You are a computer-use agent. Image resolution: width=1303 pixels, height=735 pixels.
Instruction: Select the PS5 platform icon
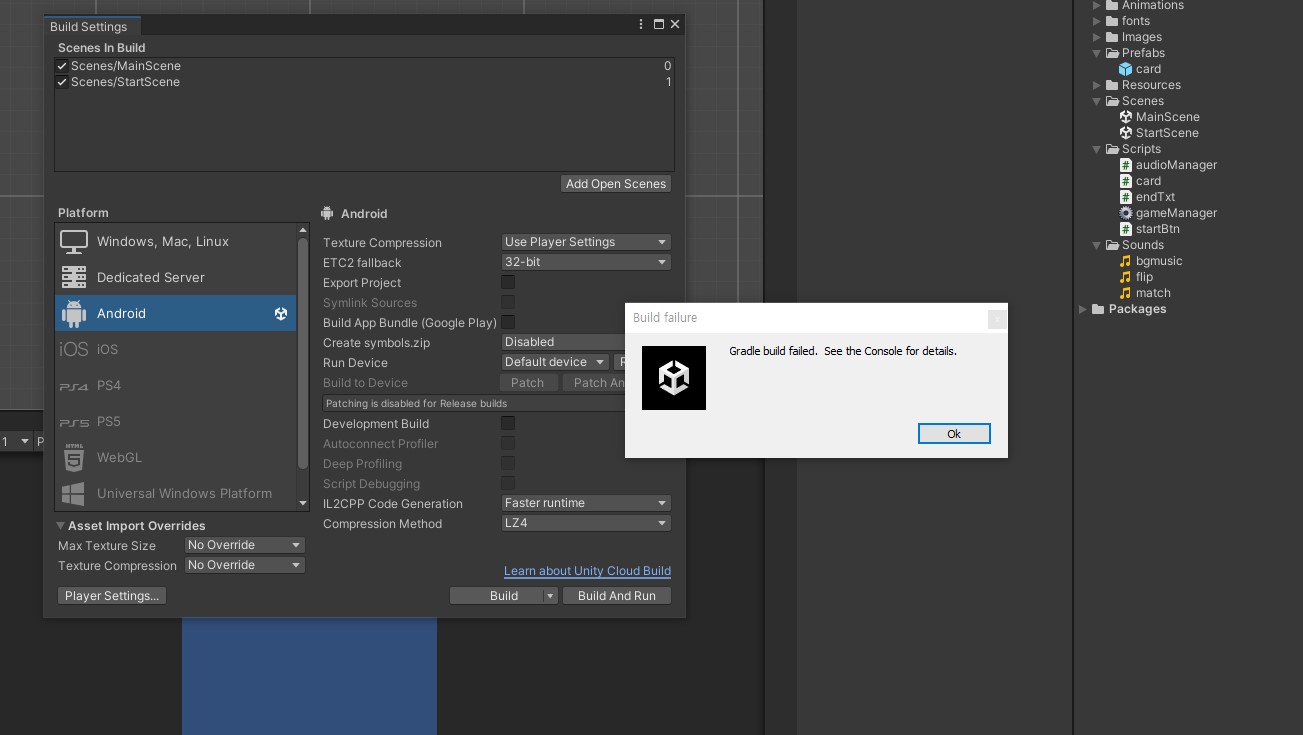click(x=74, y=421)
